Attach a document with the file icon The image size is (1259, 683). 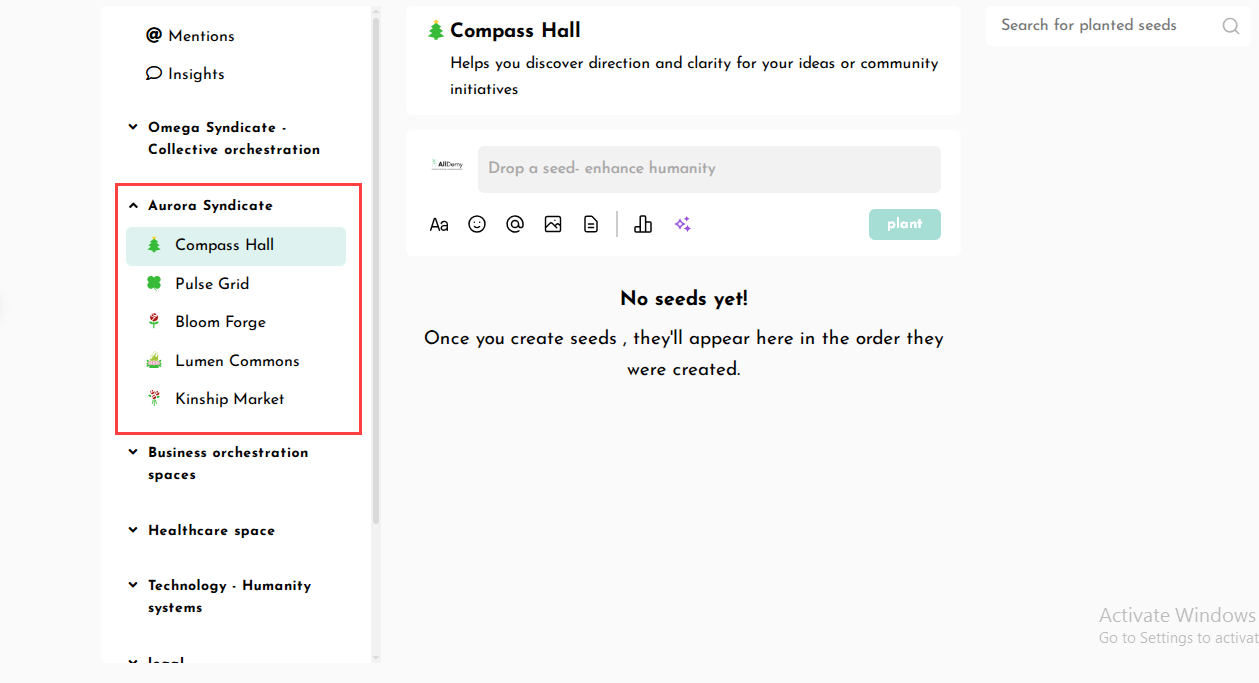(x=591, y=225)
